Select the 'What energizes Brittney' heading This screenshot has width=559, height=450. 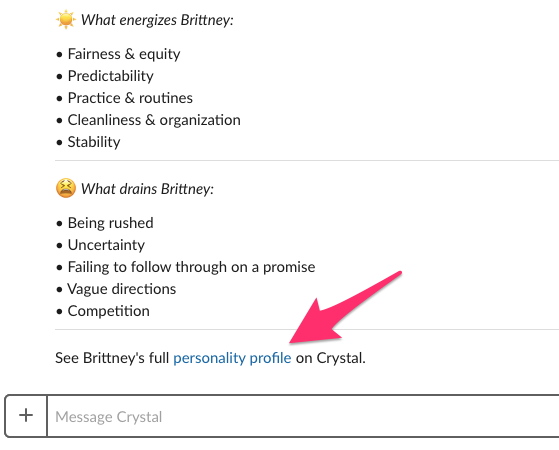tap(157, 20)
